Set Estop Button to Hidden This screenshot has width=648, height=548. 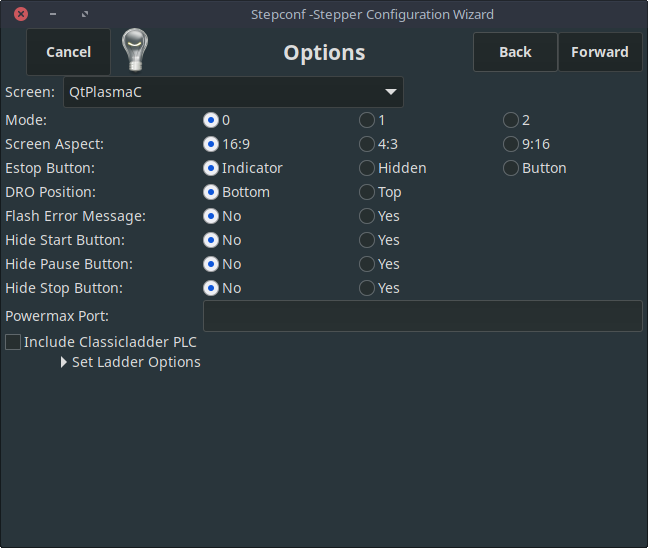(368, 168)
